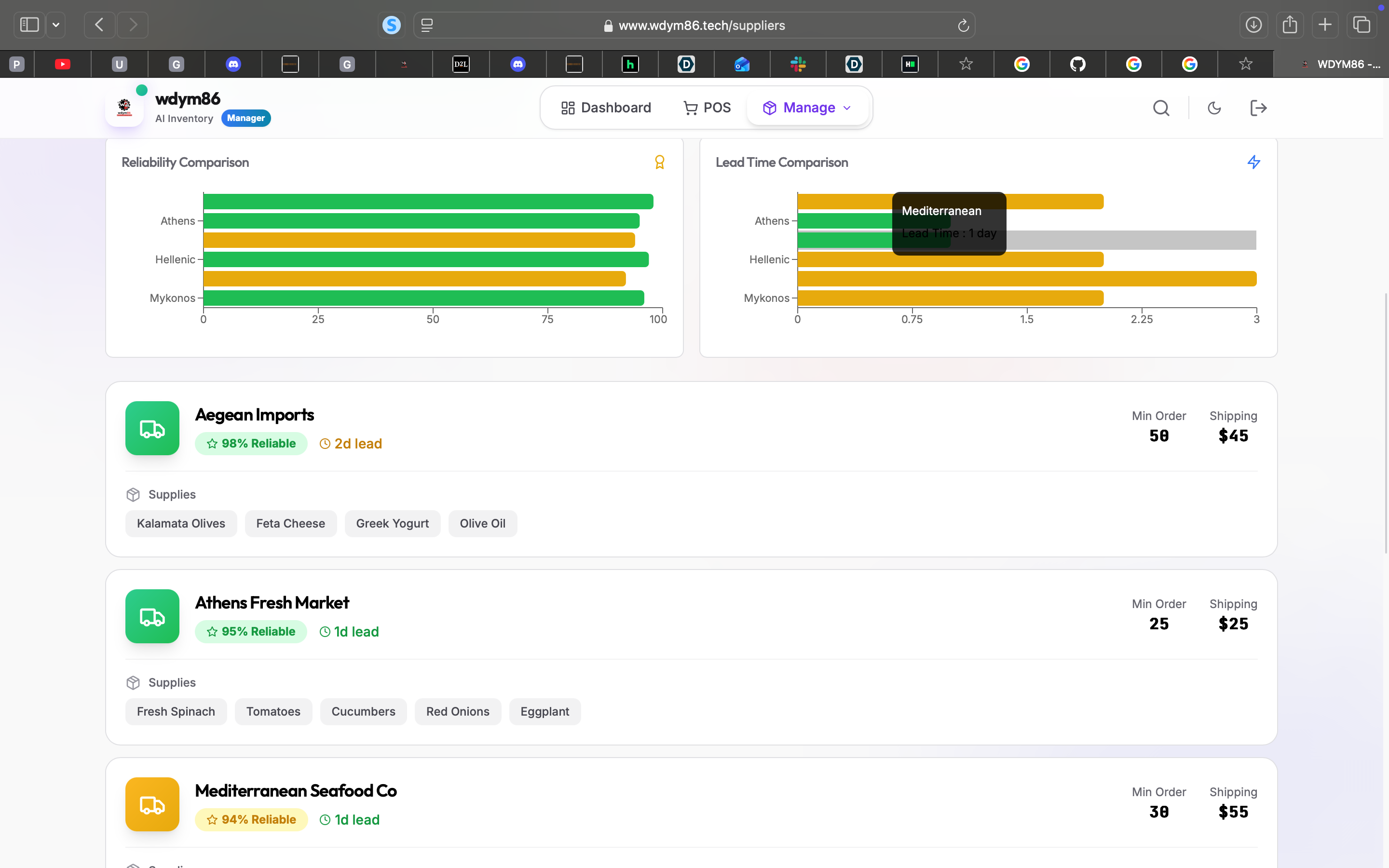Click the top green Reliability bar

click(428, 202)
